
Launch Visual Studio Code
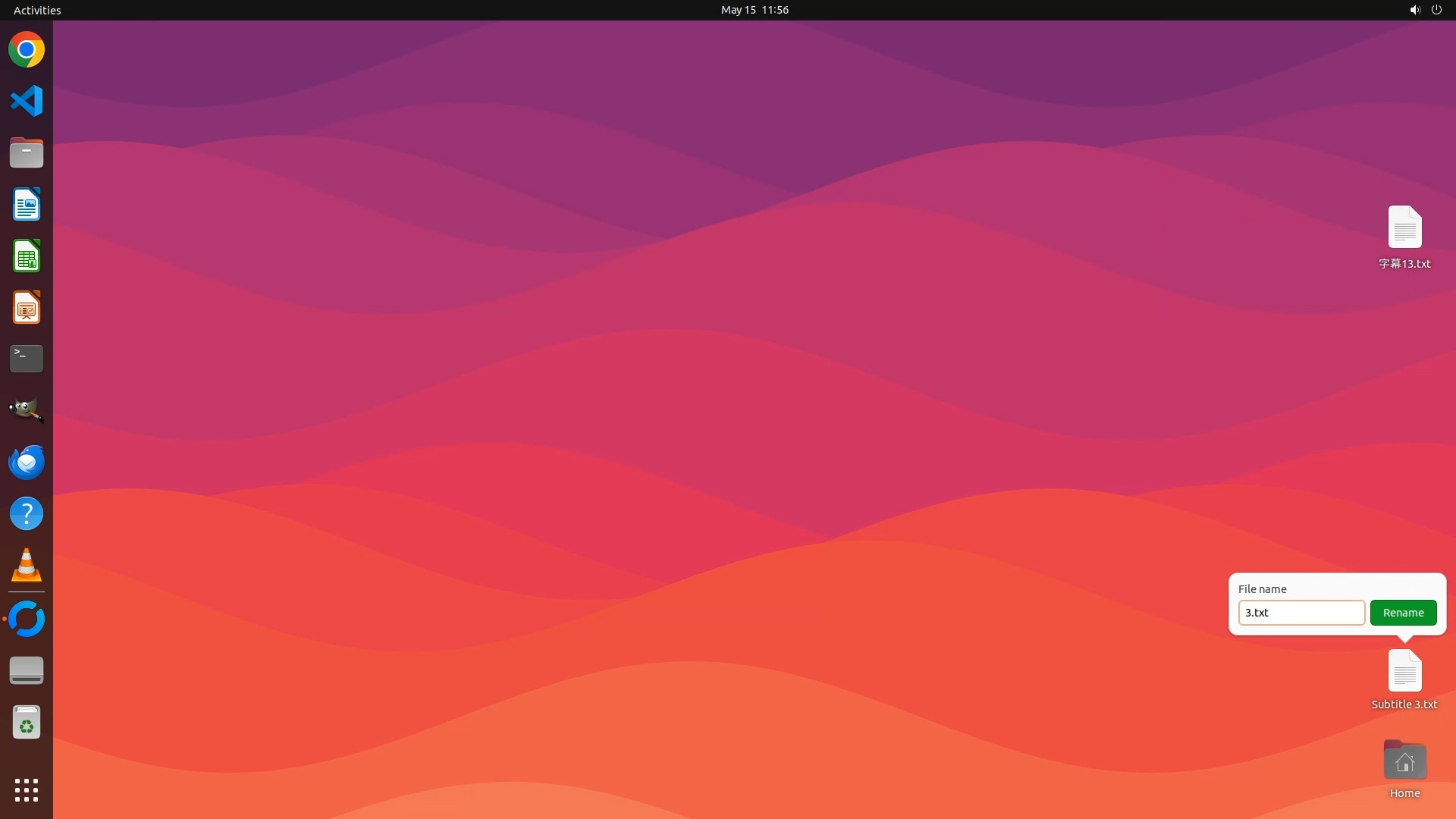click(27, 101)
